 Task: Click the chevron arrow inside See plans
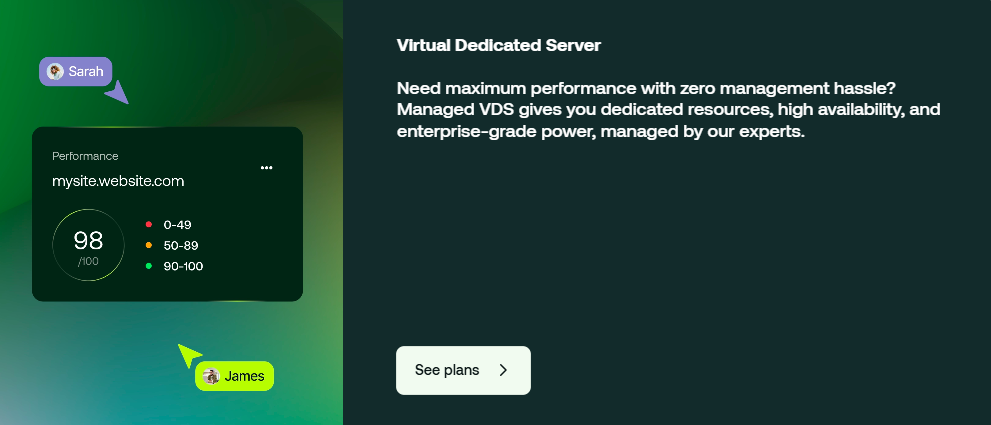[503, 370]
